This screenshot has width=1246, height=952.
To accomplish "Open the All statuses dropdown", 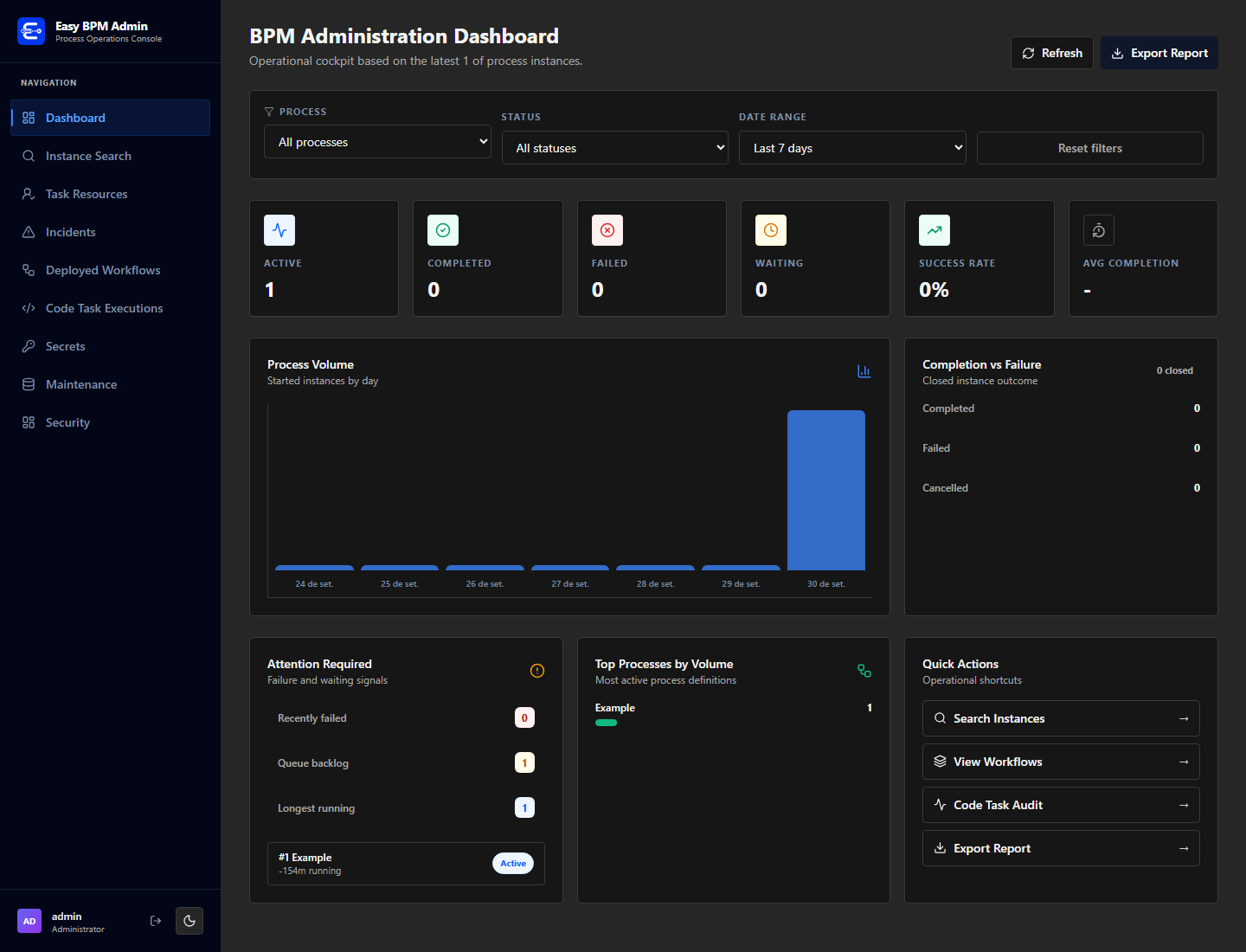I will pyautogui.click(x=615, y=148).
